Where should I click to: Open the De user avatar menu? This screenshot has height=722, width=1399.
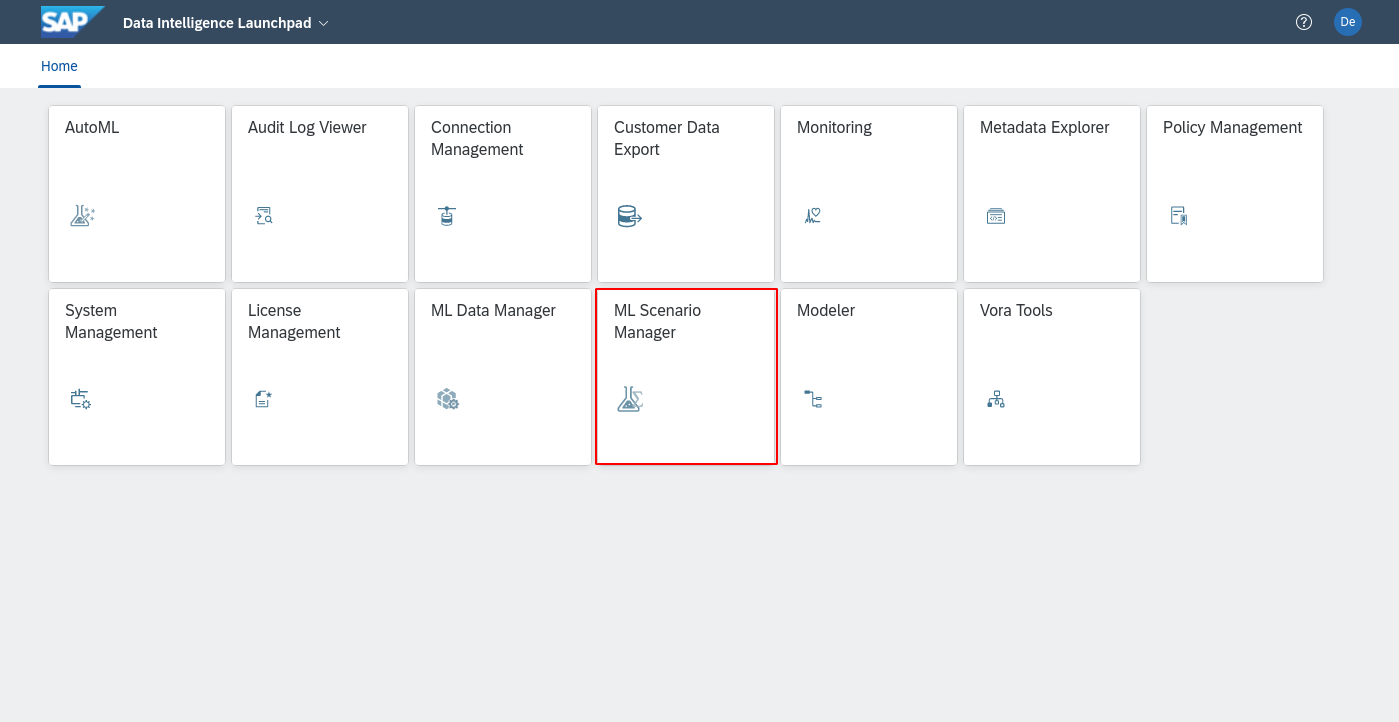point(1347,22)
